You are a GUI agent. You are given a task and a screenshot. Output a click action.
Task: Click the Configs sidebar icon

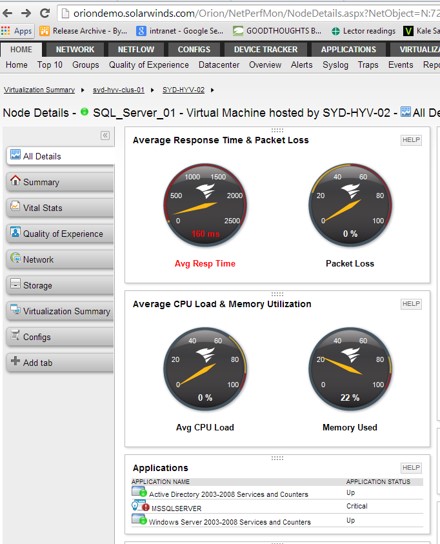pyautogui.click(x=15, y=335)
